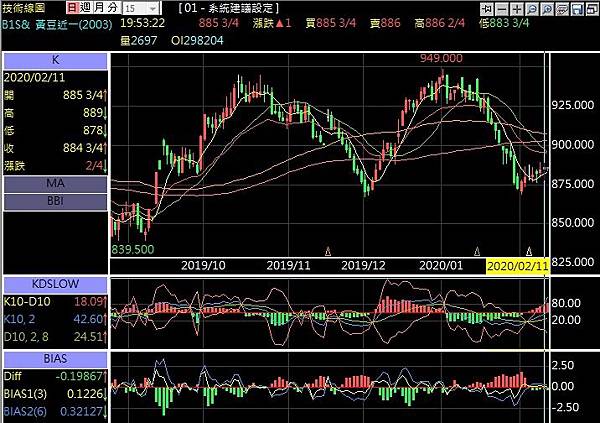Click the 2020/02/11 date in K panel
Viewport: 600px width, 423px height.
[x=34, y=78]
